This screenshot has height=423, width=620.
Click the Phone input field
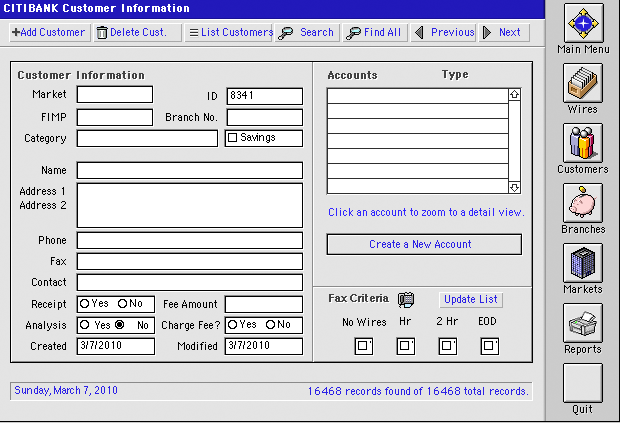click(x=190, y=240)
